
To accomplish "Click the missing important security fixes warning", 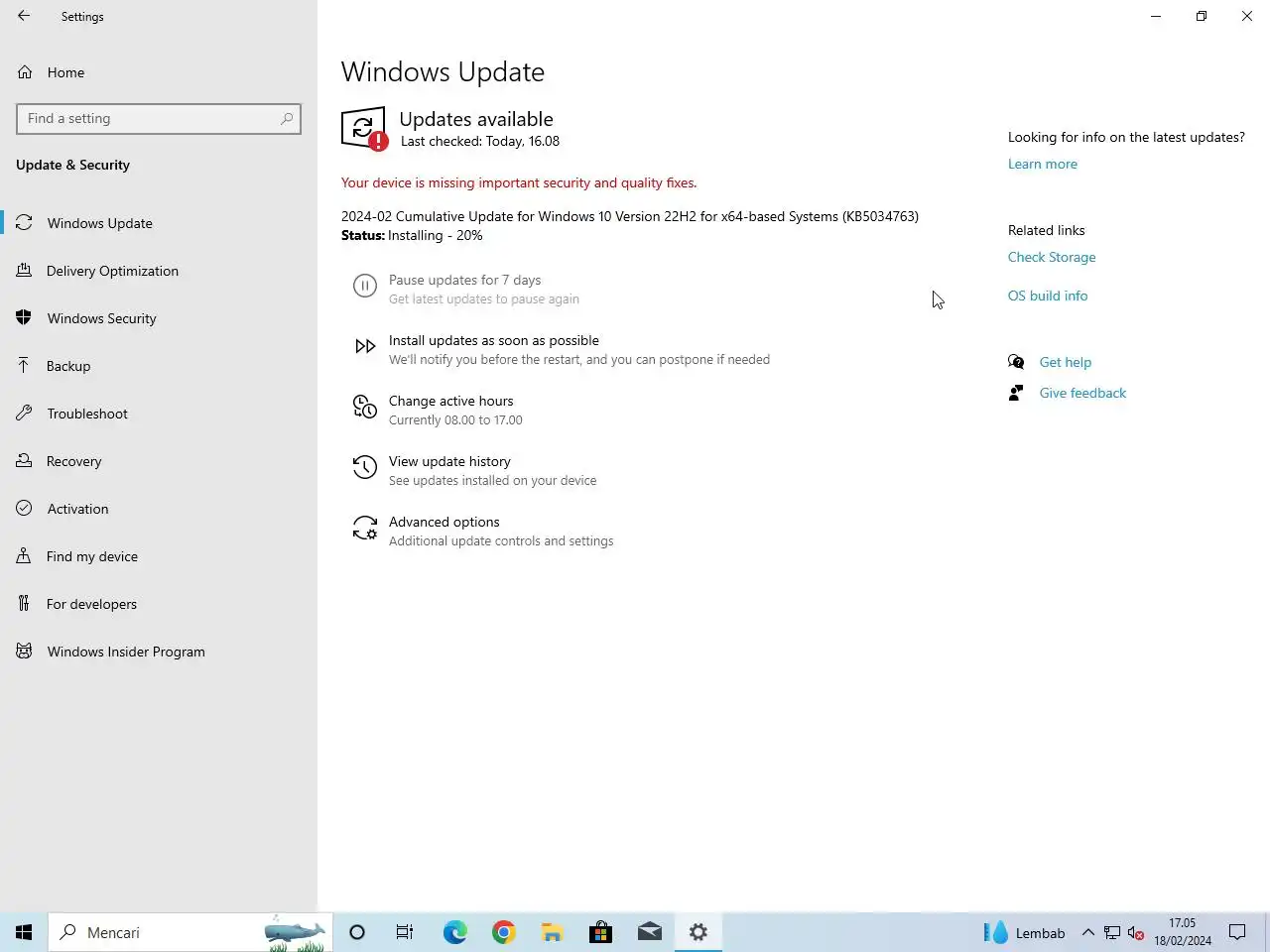I will 519,183.
